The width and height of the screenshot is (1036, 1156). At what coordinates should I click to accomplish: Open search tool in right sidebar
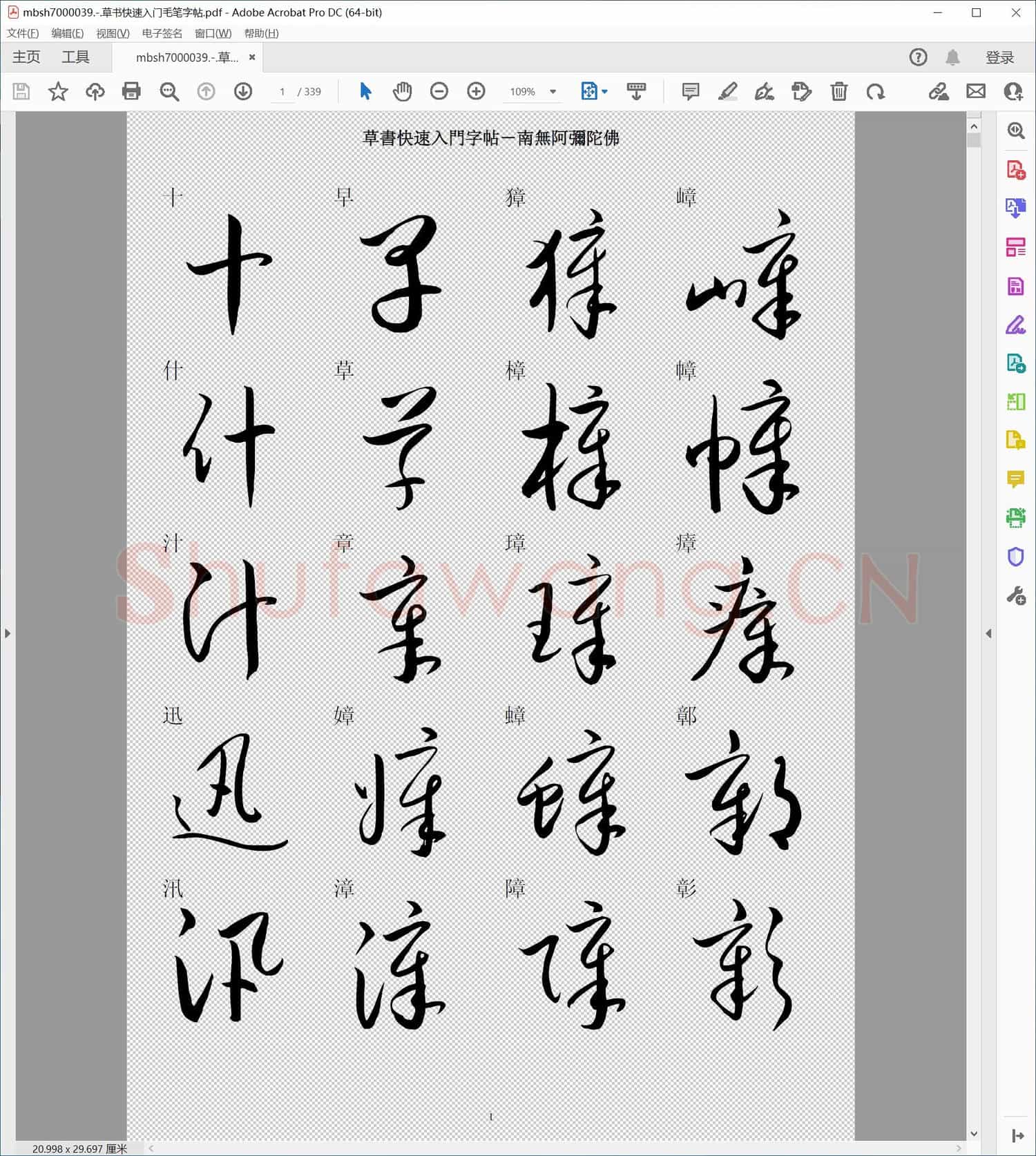1016,131
